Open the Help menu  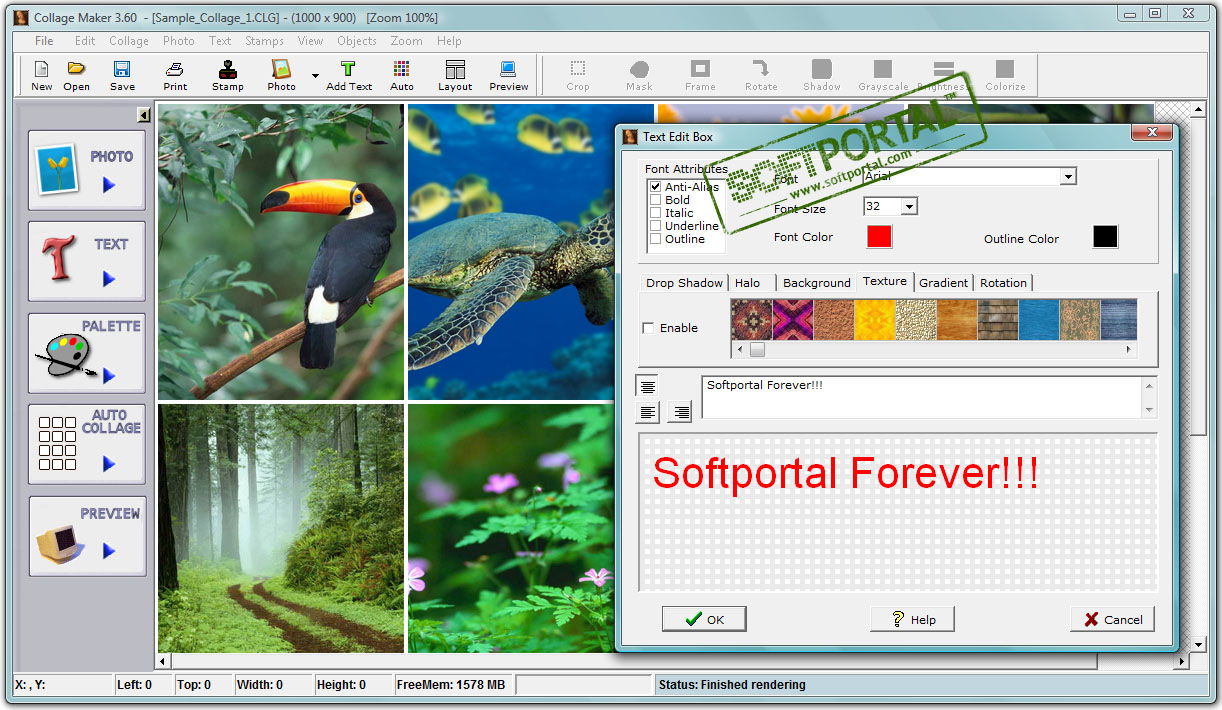[449, 41]
